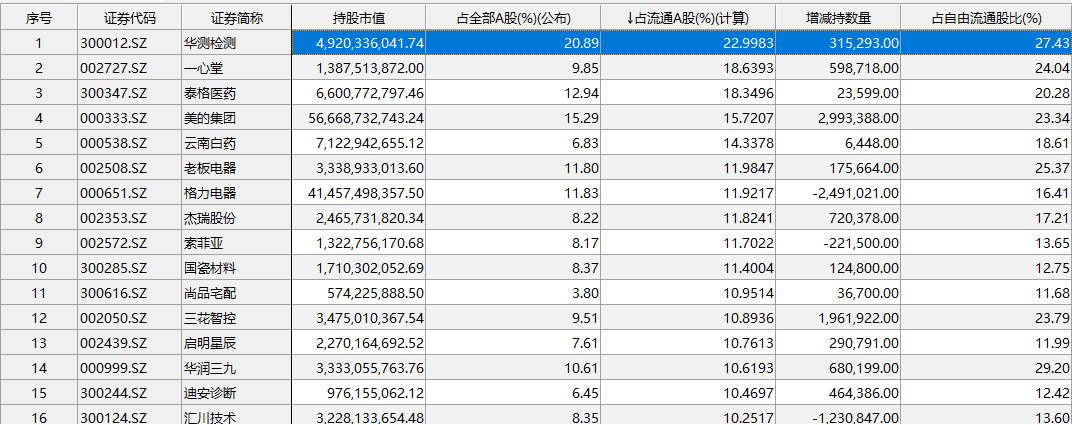The height and width of the screenshot is (425, 1072).
Task: Click the 证券简称 column header
Action: 237,18
